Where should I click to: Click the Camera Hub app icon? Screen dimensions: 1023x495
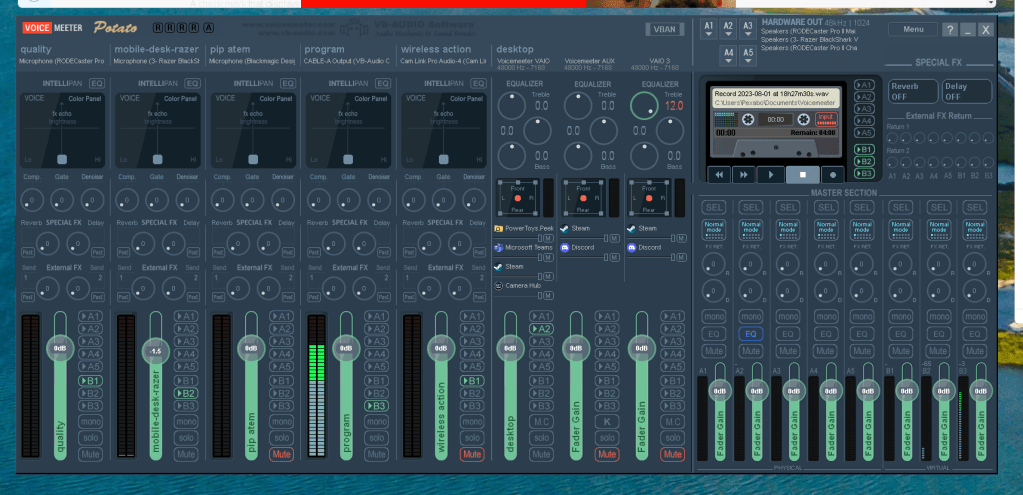coord(498,286)
